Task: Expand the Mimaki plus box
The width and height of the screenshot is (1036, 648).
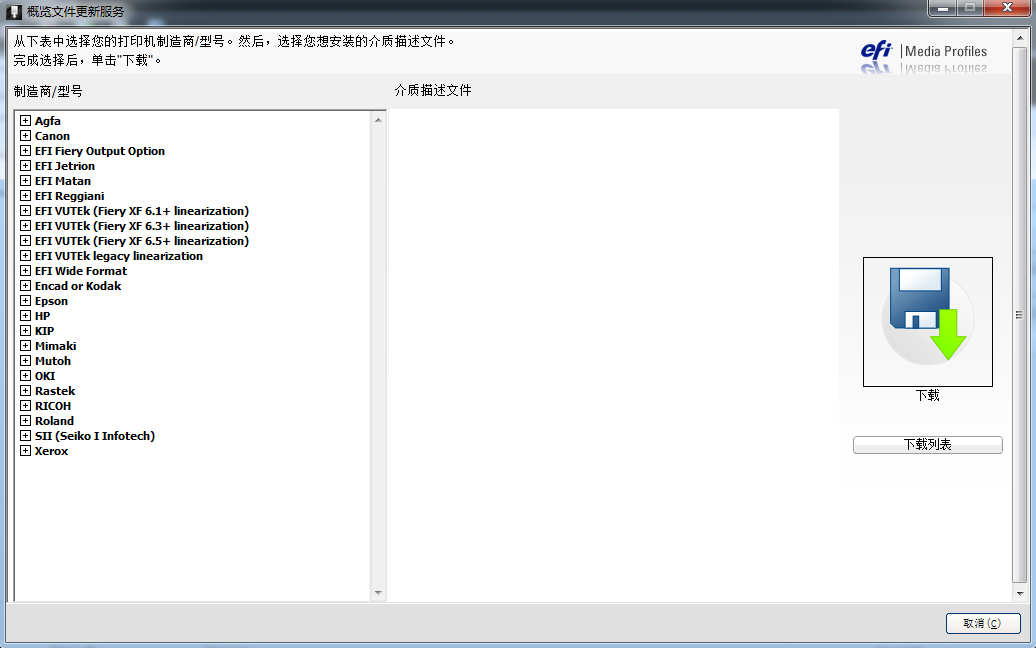Action: [25, 345]
